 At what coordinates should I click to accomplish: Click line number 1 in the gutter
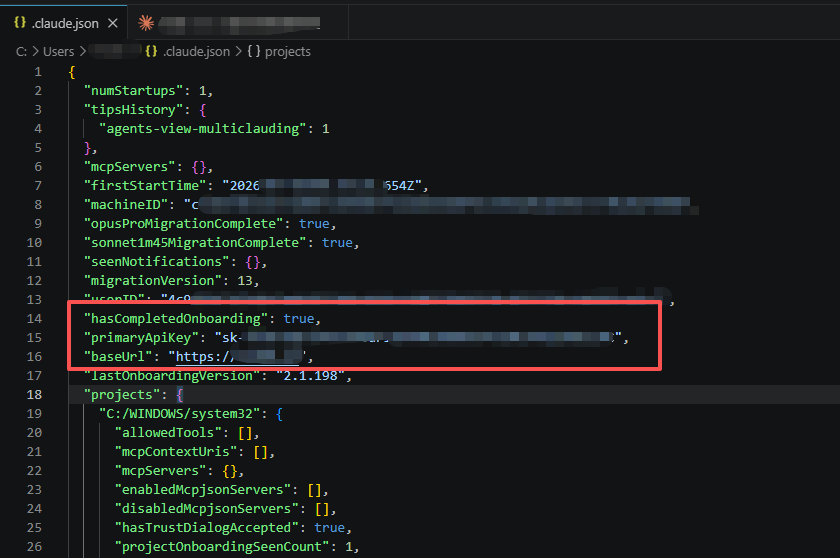38,72
